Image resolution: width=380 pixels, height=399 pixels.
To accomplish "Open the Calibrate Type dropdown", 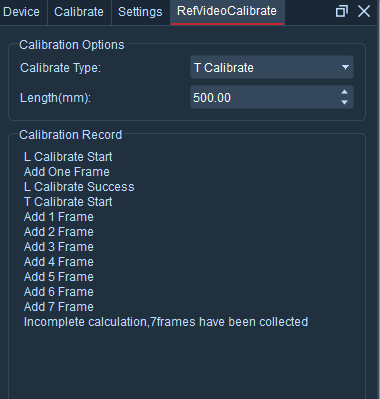I will [272, 67].
